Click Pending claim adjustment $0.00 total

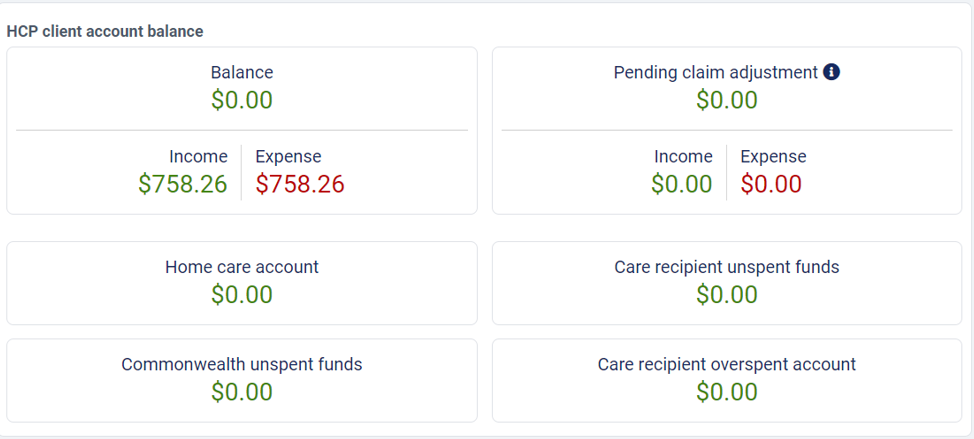727,100
